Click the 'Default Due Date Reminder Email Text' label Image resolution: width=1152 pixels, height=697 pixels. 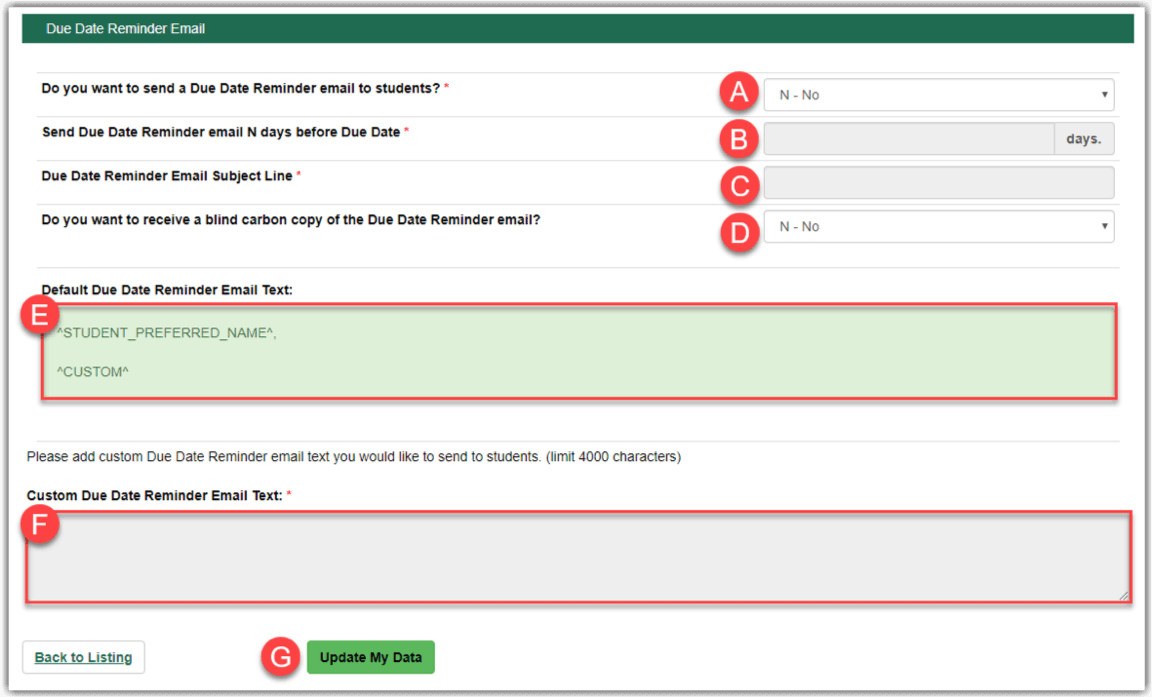(x=167, y=290)
